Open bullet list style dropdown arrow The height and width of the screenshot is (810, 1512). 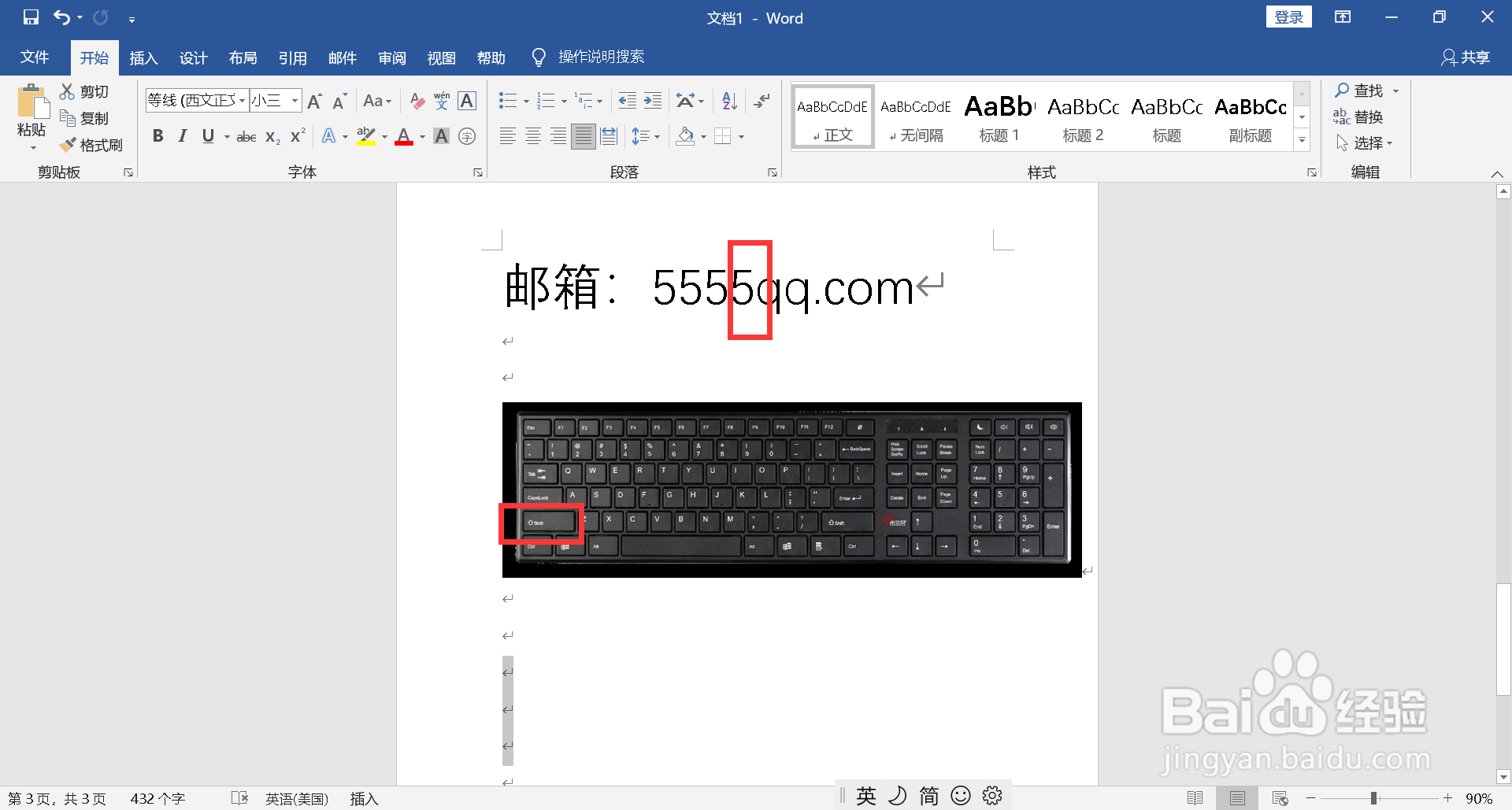[526, 102]
